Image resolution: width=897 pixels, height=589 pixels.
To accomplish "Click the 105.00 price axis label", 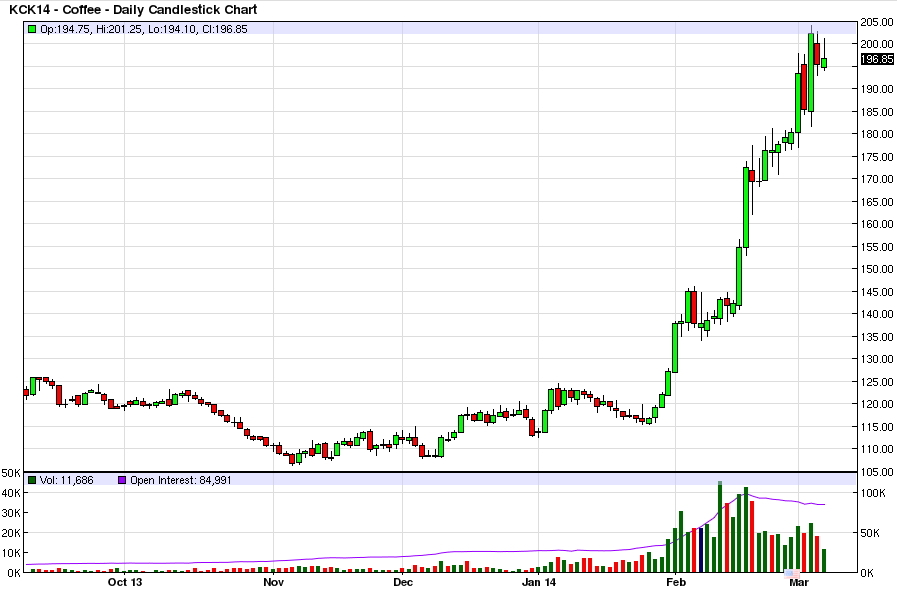I will [x=877, y=472].
